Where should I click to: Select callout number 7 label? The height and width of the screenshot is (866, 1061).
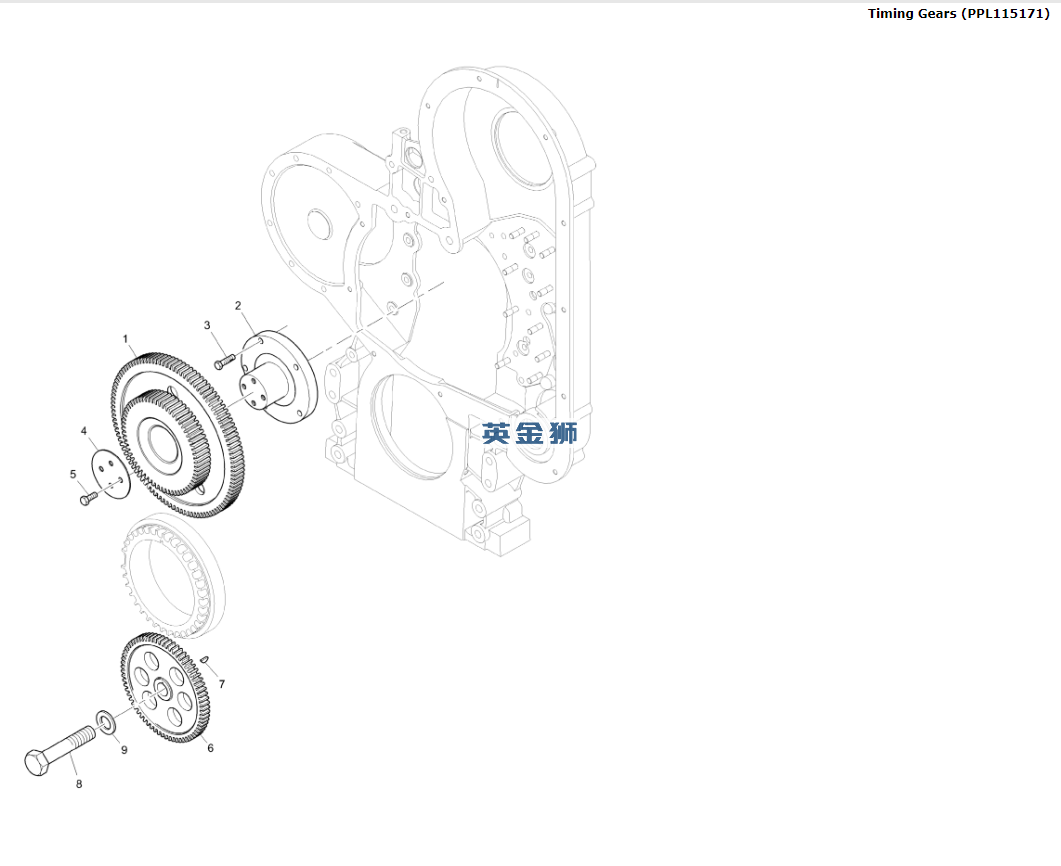point(221,685)
